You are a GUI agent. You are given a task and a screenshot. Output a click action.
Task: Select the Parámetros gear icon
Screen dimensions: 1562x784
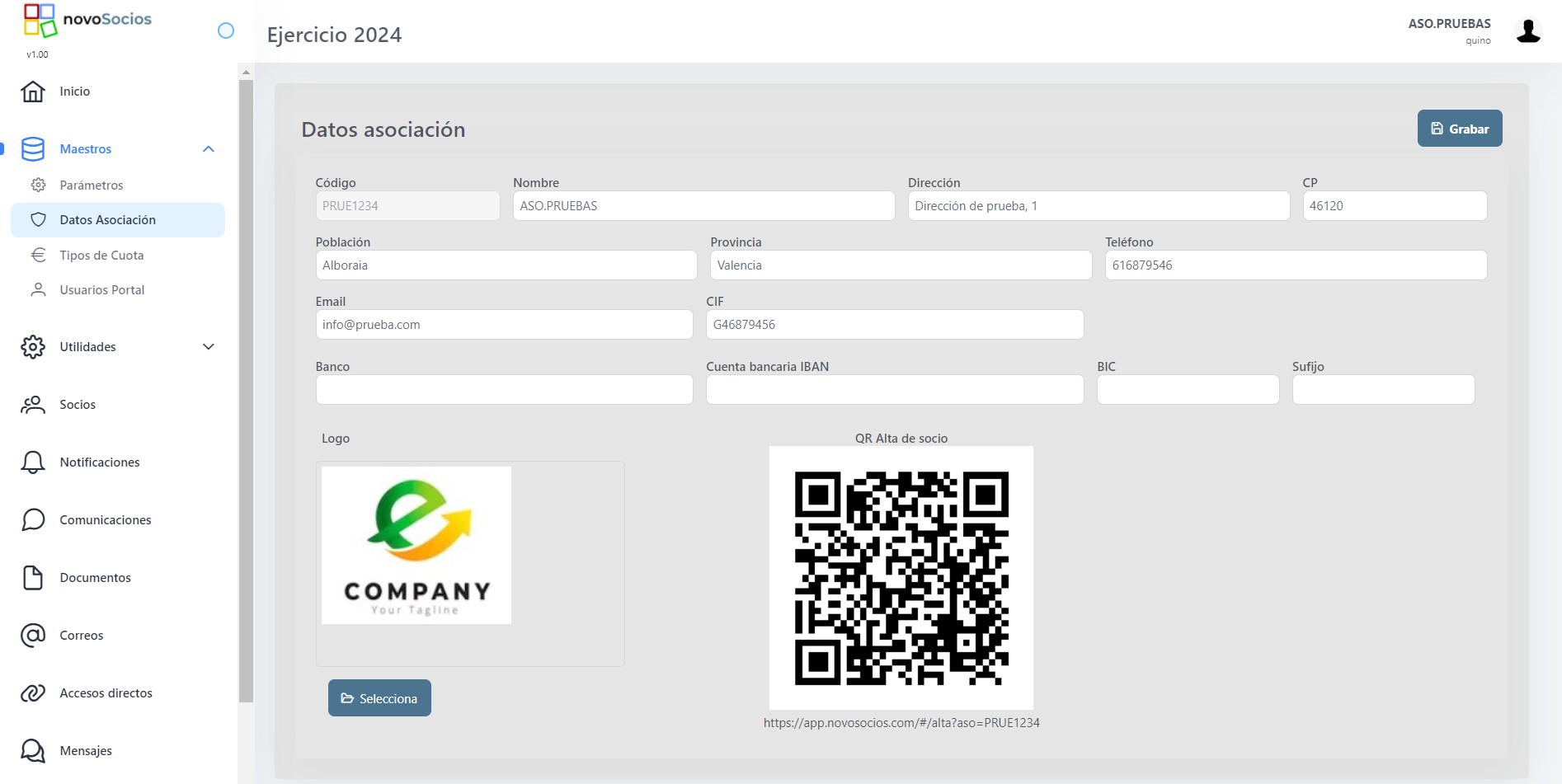[39, 185]
